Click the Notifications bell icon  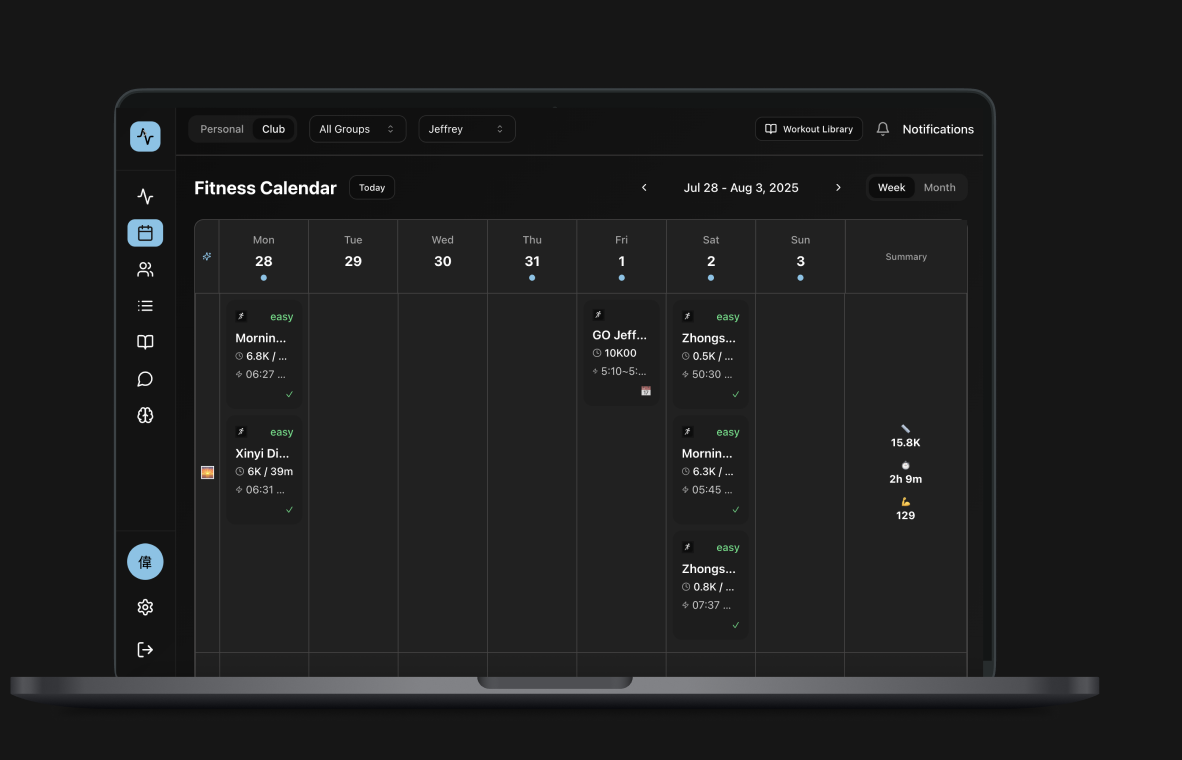[x=883, y=129]
